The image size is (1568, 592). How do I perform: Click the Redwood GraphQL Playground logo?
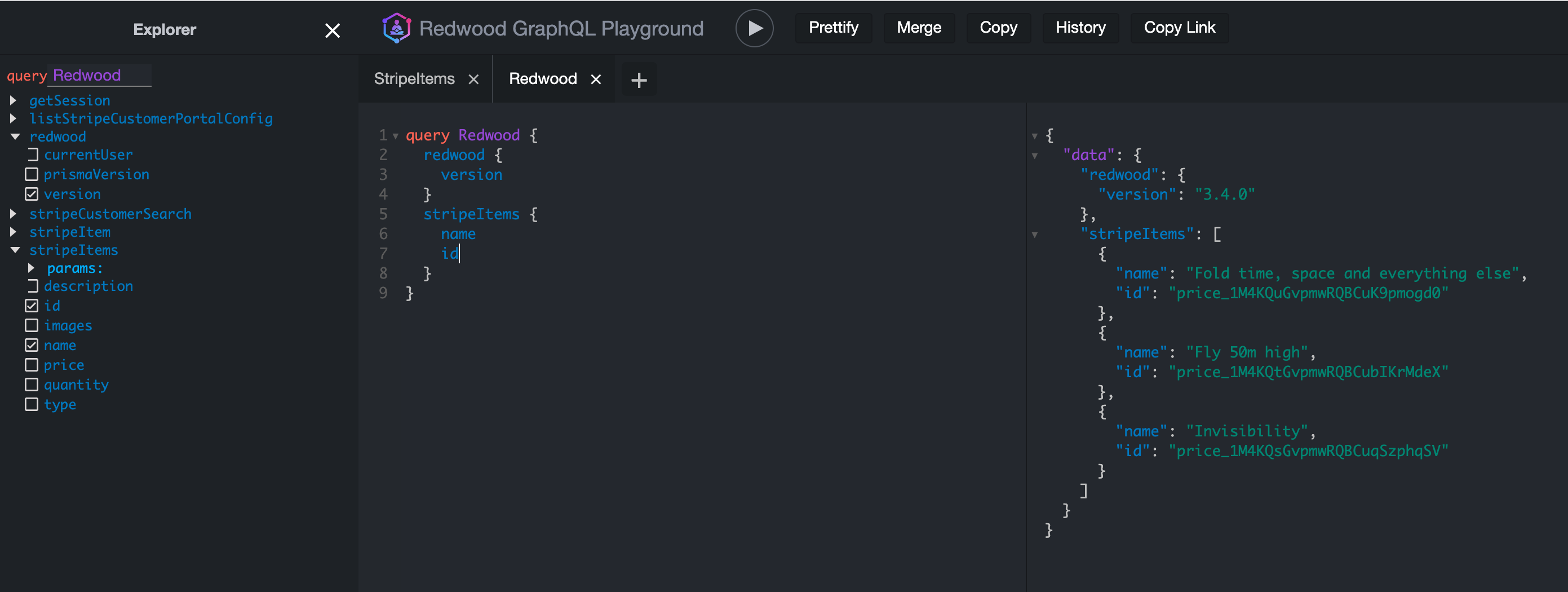pos(396,28)
